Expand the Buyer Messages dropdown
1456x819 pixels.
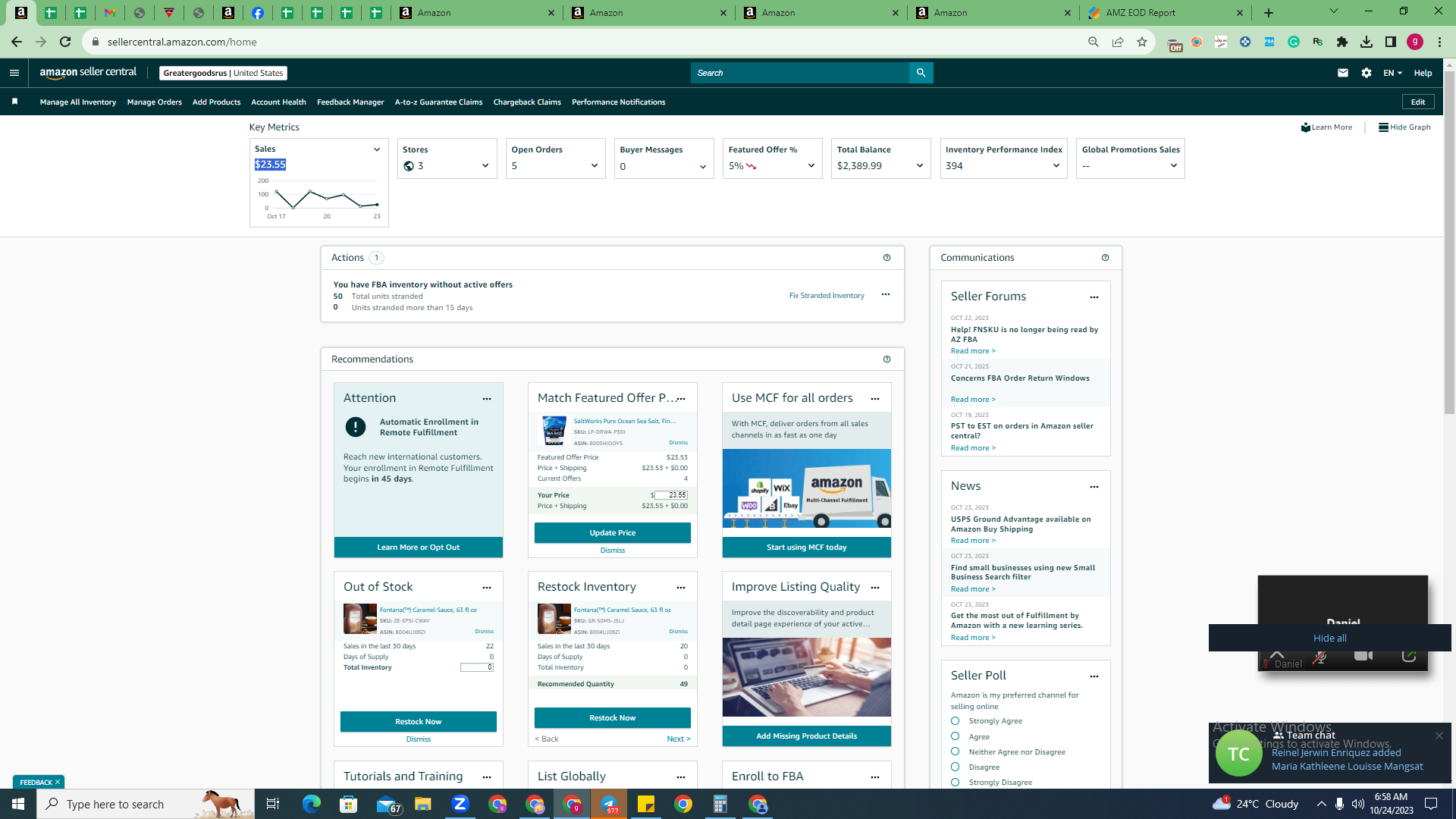click(x=703, y=167)
